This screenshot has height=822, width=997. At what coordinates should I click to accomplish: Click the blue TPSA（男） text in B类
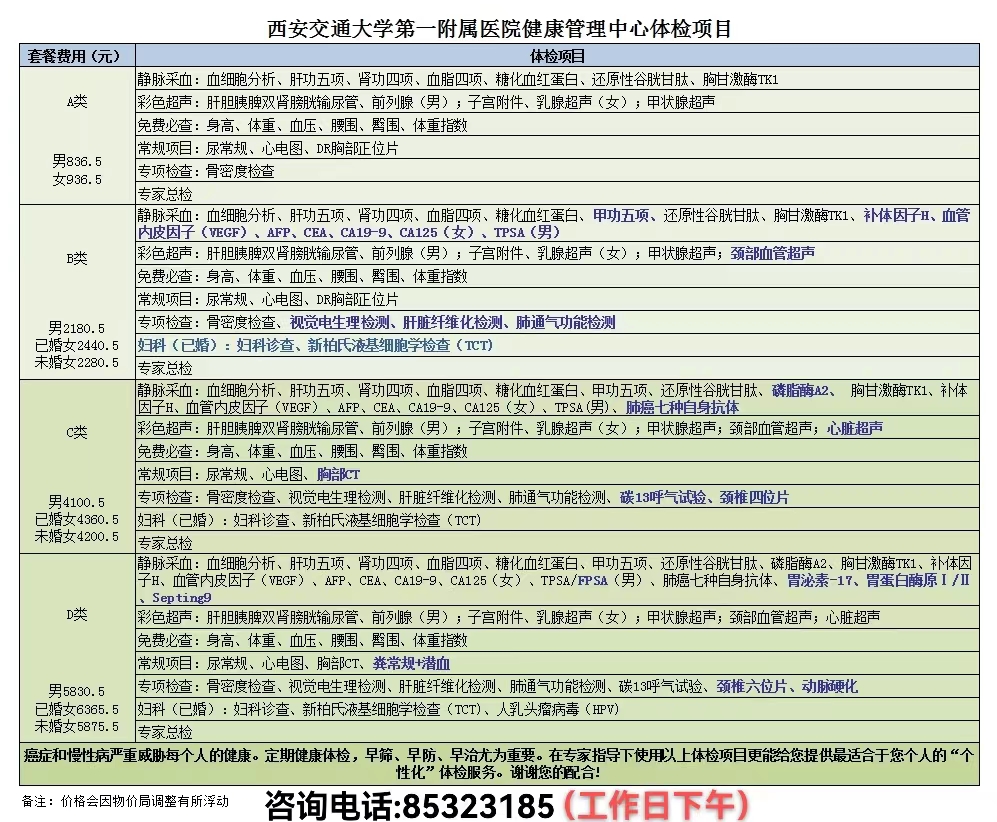527,233
